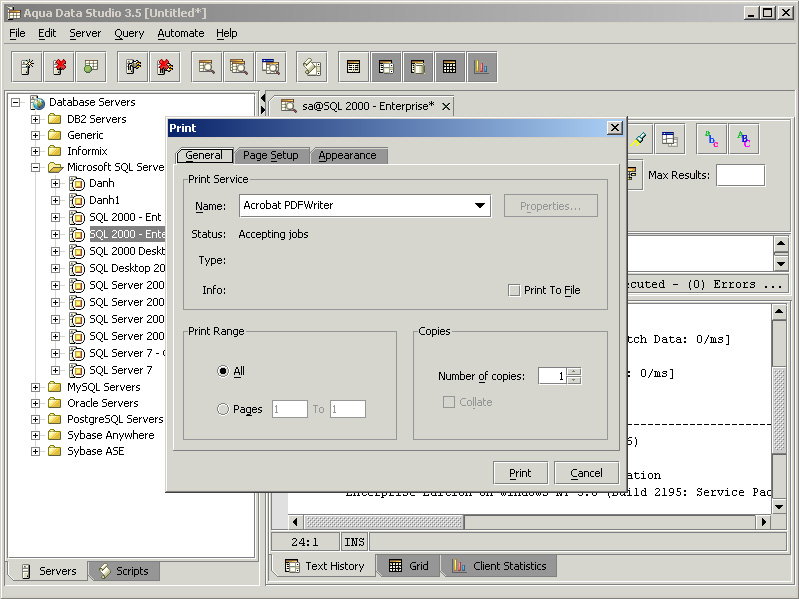This screenshot has width=799, height=599.
Task: Decrease the number of copies spinner
Action: (574, 380)
